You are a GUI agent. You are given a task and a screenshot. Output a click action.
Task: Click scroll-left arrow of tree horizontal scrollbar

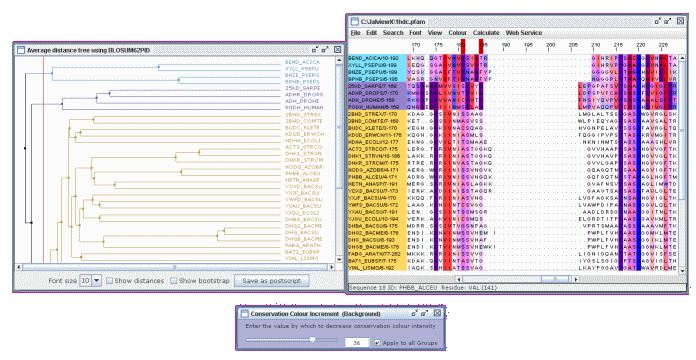tap(19, 267)
